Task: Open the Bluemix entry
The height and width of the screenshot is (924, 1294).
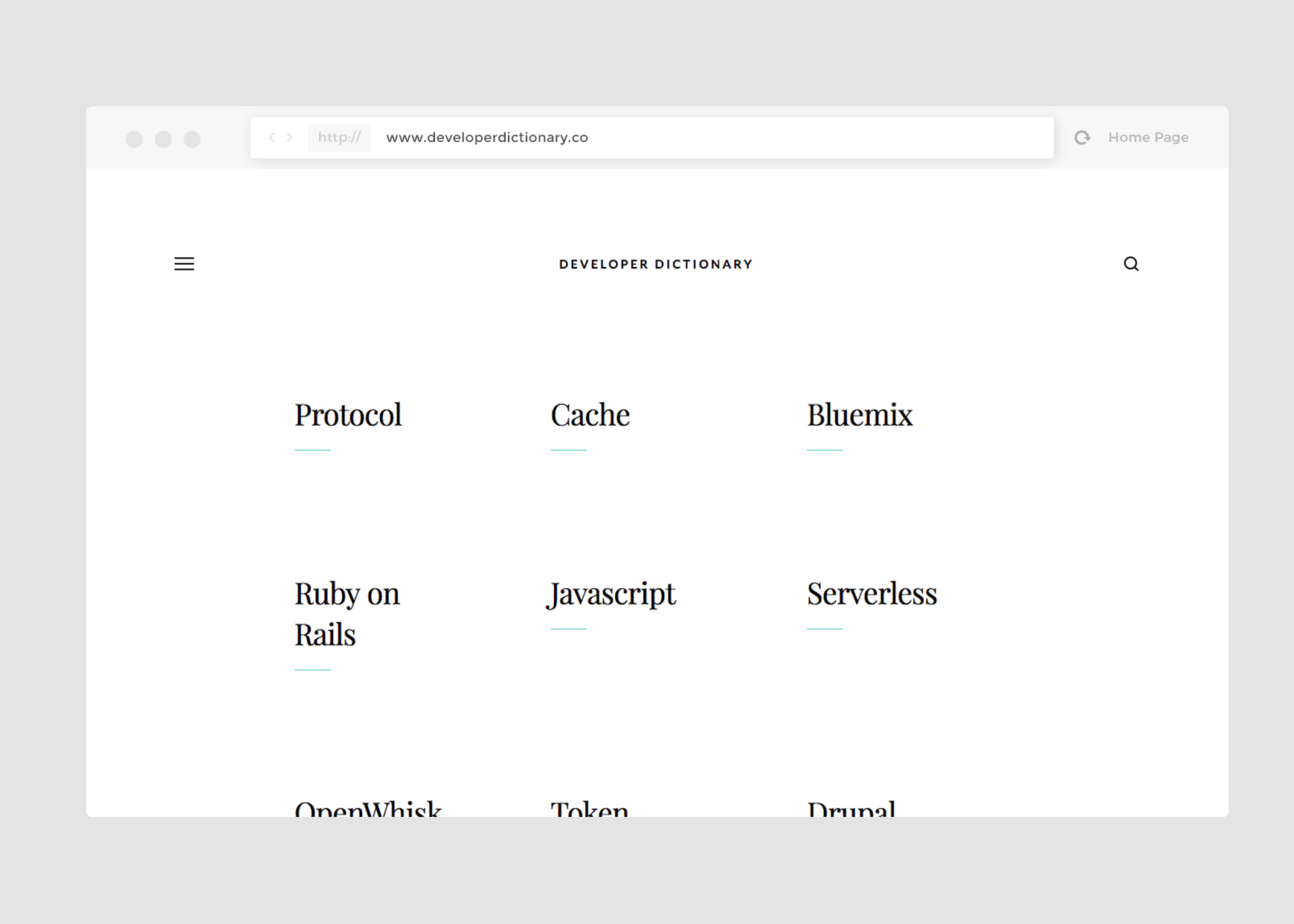Action: [860, 415]
